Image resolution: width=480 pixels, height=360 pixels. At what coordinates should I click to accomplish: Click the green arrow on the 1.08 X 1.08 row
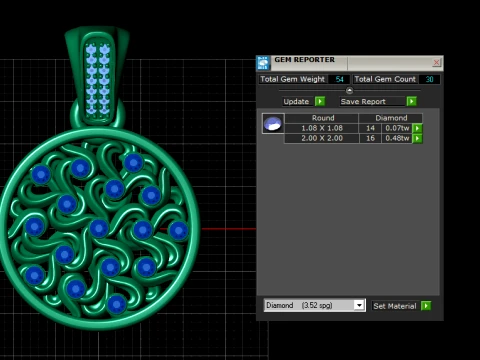(x=417, y=128)
